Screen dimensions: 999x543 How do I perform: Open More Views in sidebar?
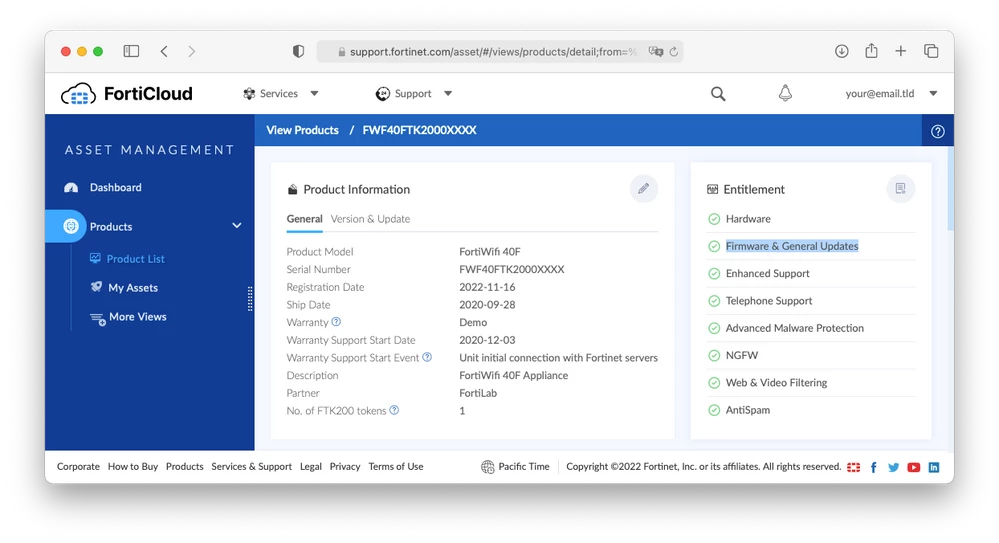[138, 317]
